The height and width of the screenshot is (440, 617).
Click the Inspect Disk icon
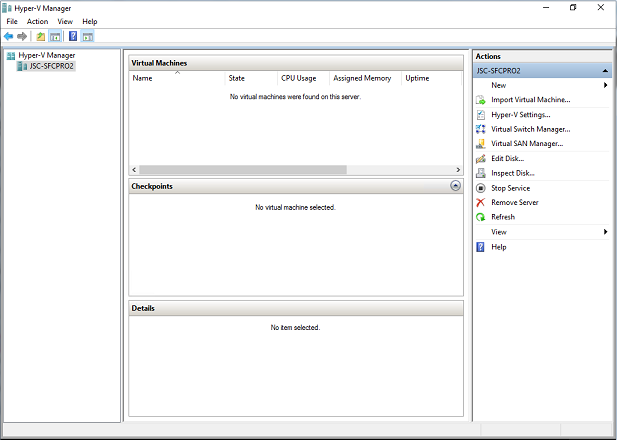(x=480, y=173)
